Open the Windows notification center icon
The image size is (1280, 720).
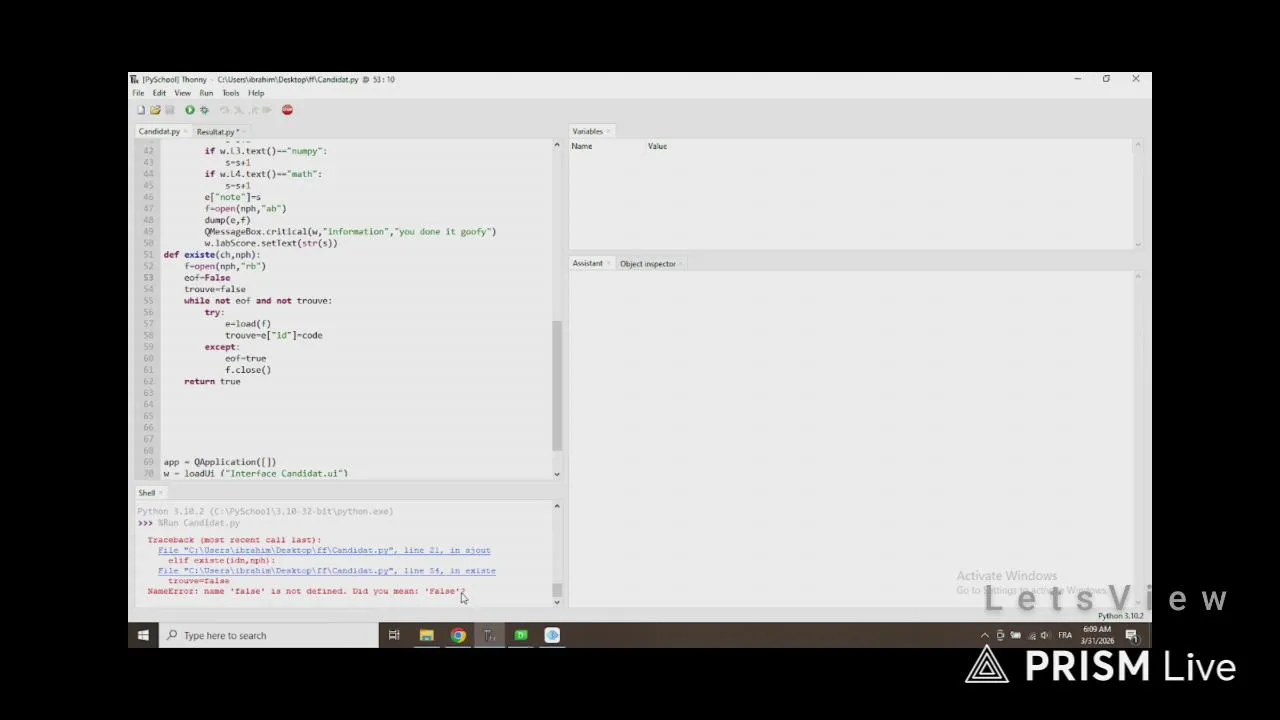tap(1131, 635)
